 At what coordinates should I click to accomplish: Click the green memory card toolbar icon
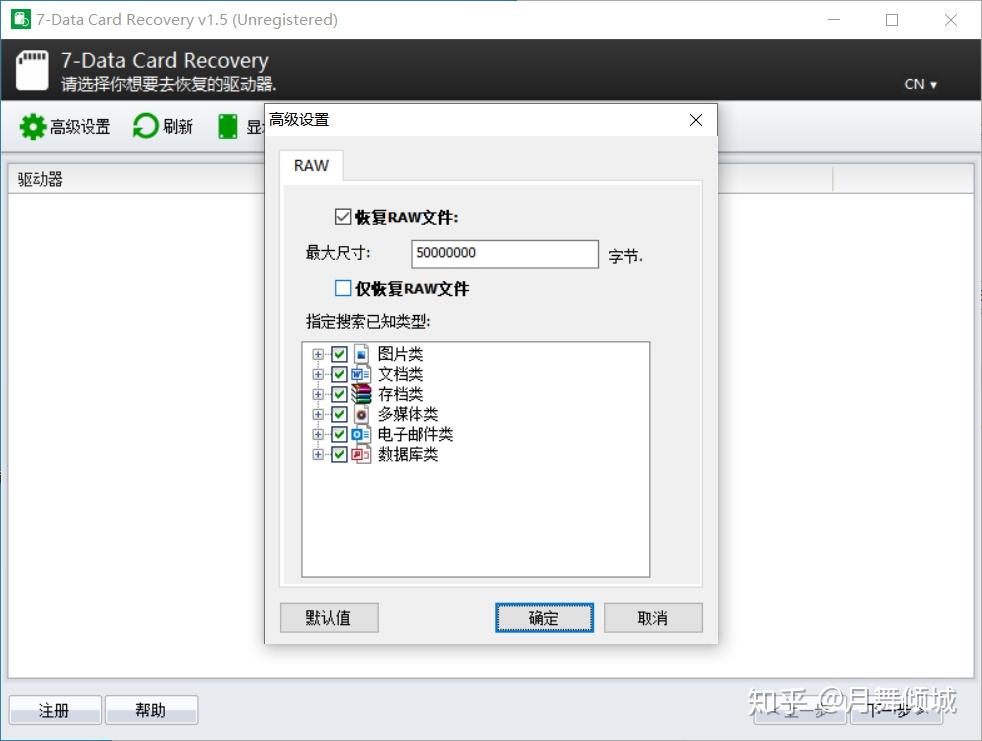point(227,127)
